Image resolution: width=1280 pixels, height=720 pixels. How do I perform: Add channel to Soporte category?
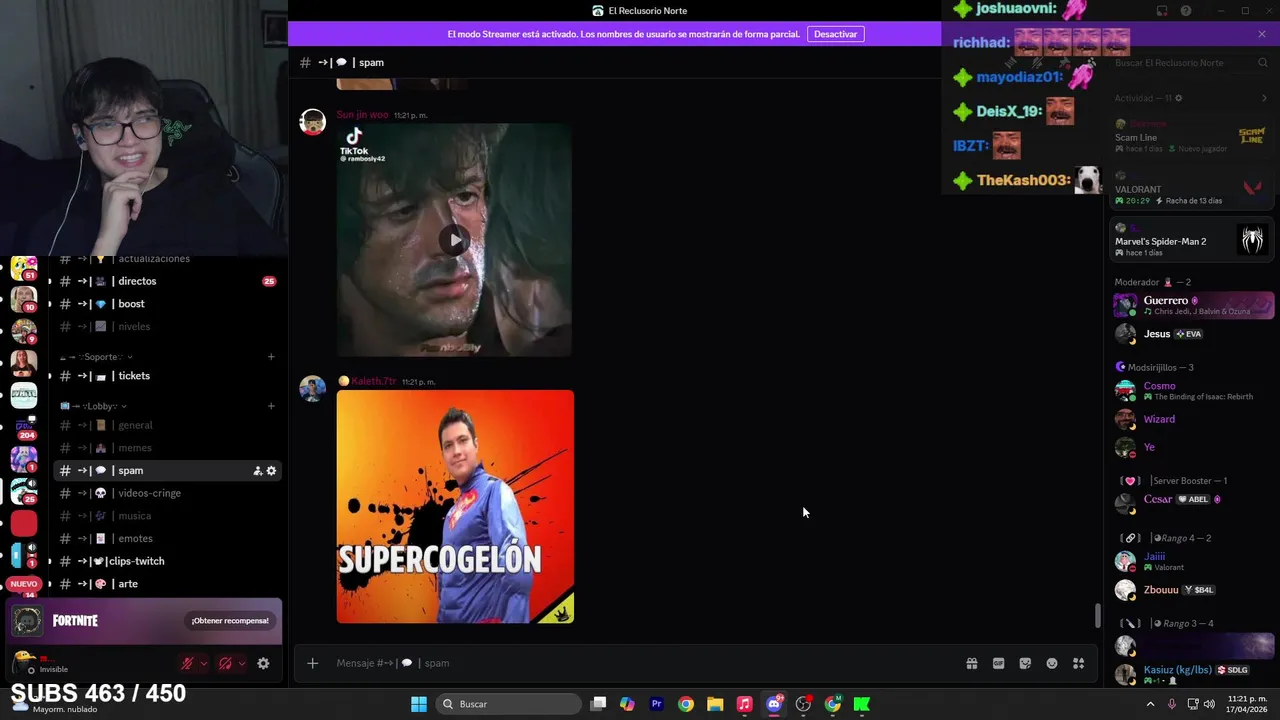pos(271,357)
